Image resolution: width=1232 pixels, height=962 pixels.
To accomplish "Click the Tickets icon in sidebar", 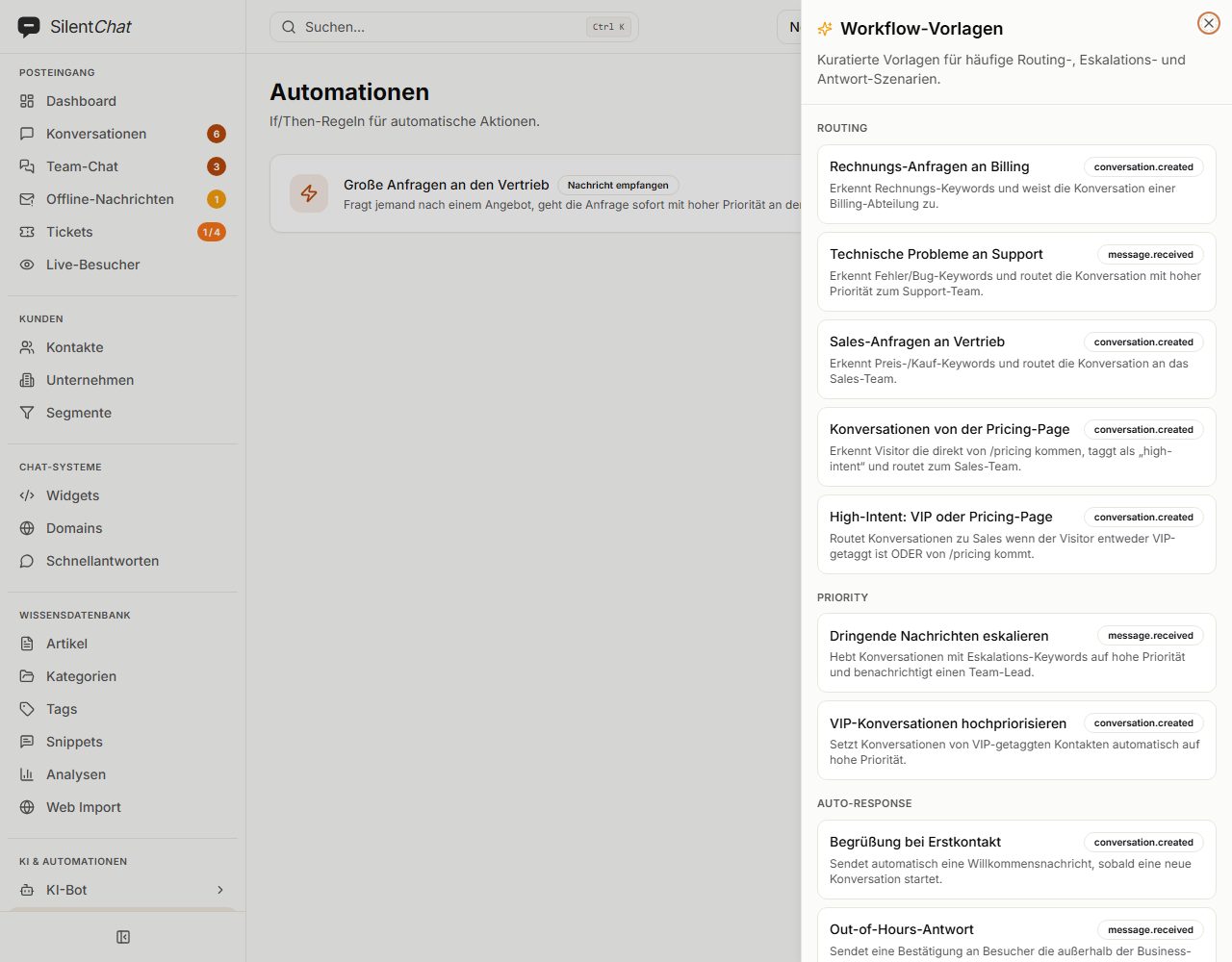I will coord(27,232).
